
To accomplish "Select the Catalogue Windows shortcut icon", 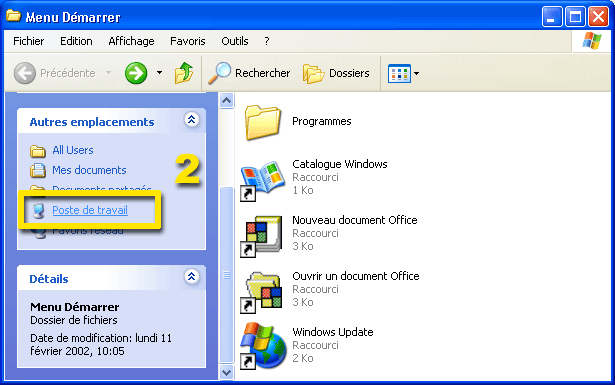I will [x=262, y=180].
